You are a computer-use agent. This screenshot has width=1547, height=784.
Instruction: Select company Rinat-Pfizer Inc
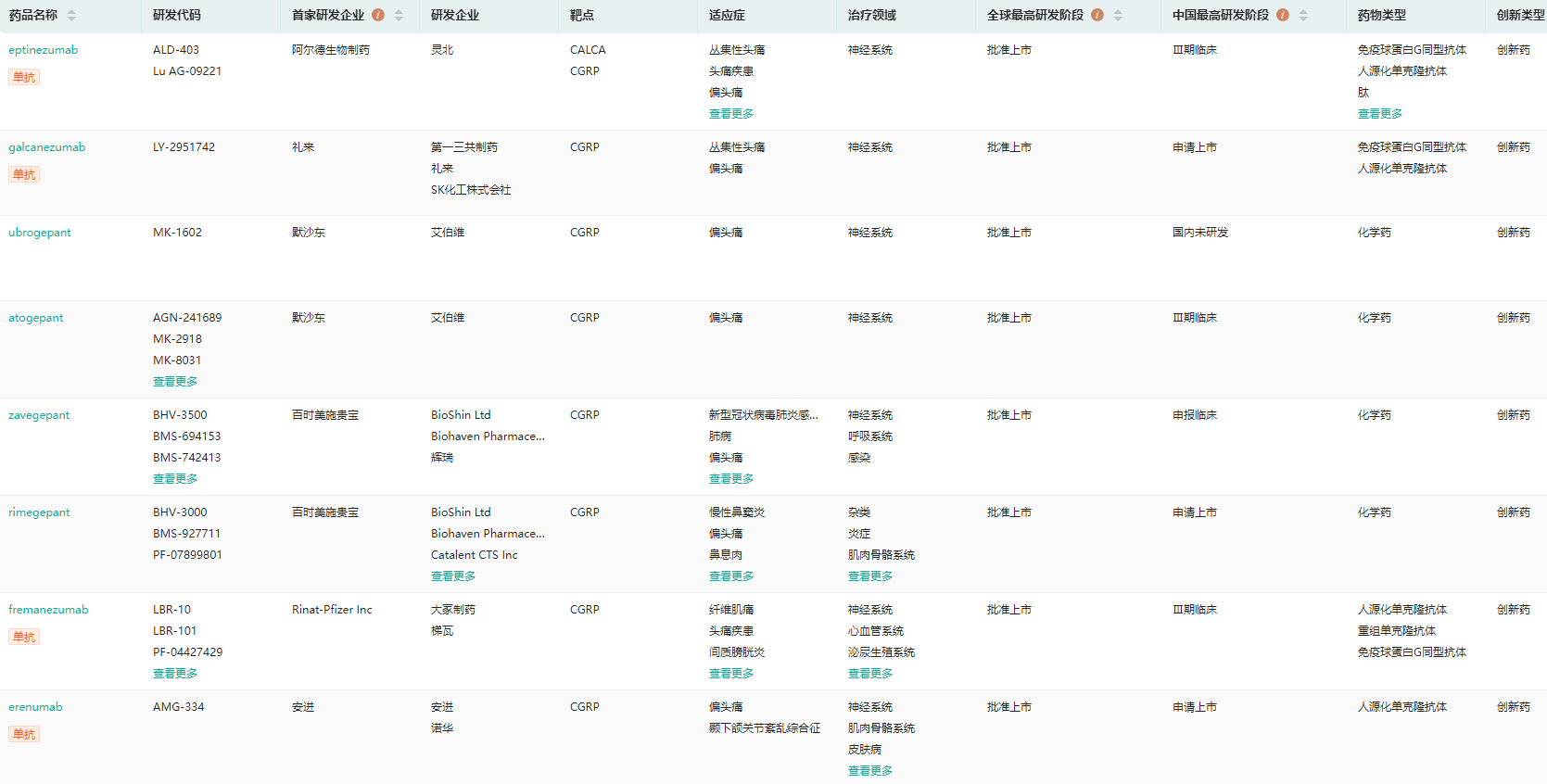[x=332, y=610]
